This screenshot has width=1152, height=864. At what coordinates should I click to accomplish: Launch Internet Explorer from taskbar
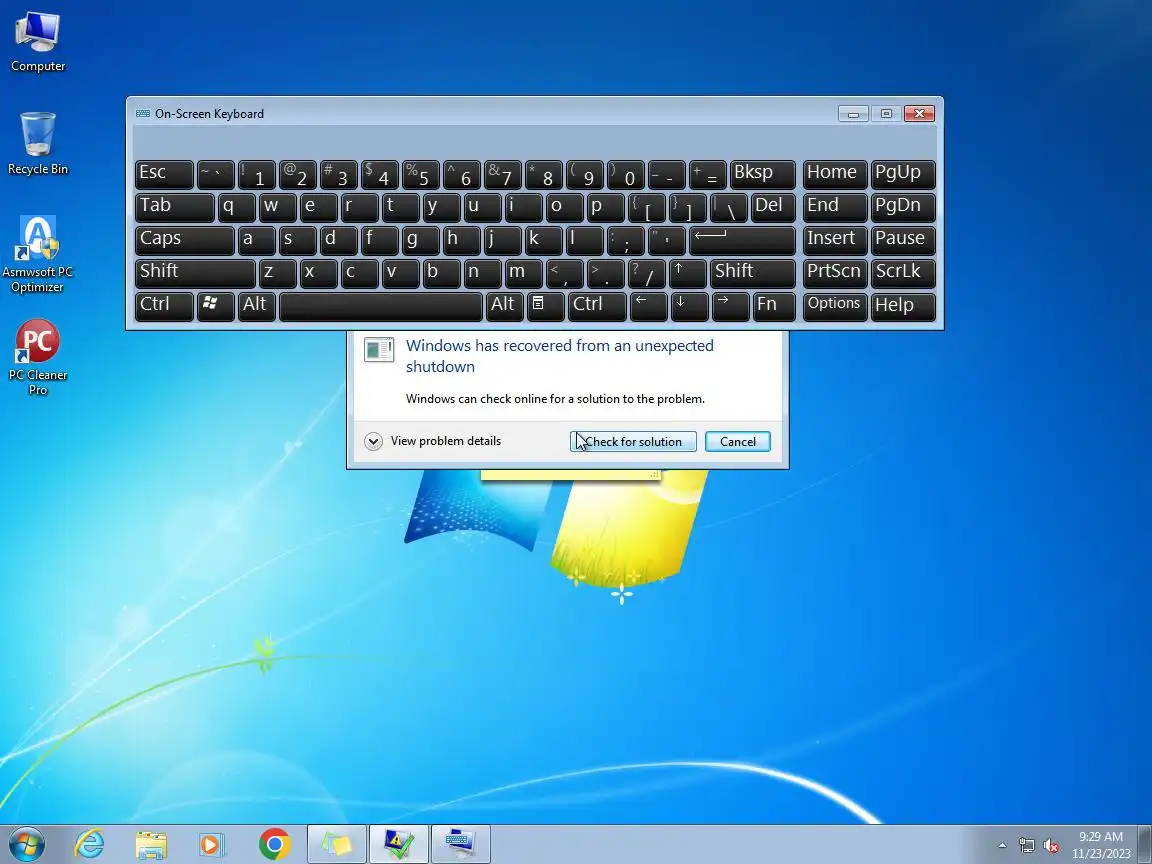click(x=90, y=844)
